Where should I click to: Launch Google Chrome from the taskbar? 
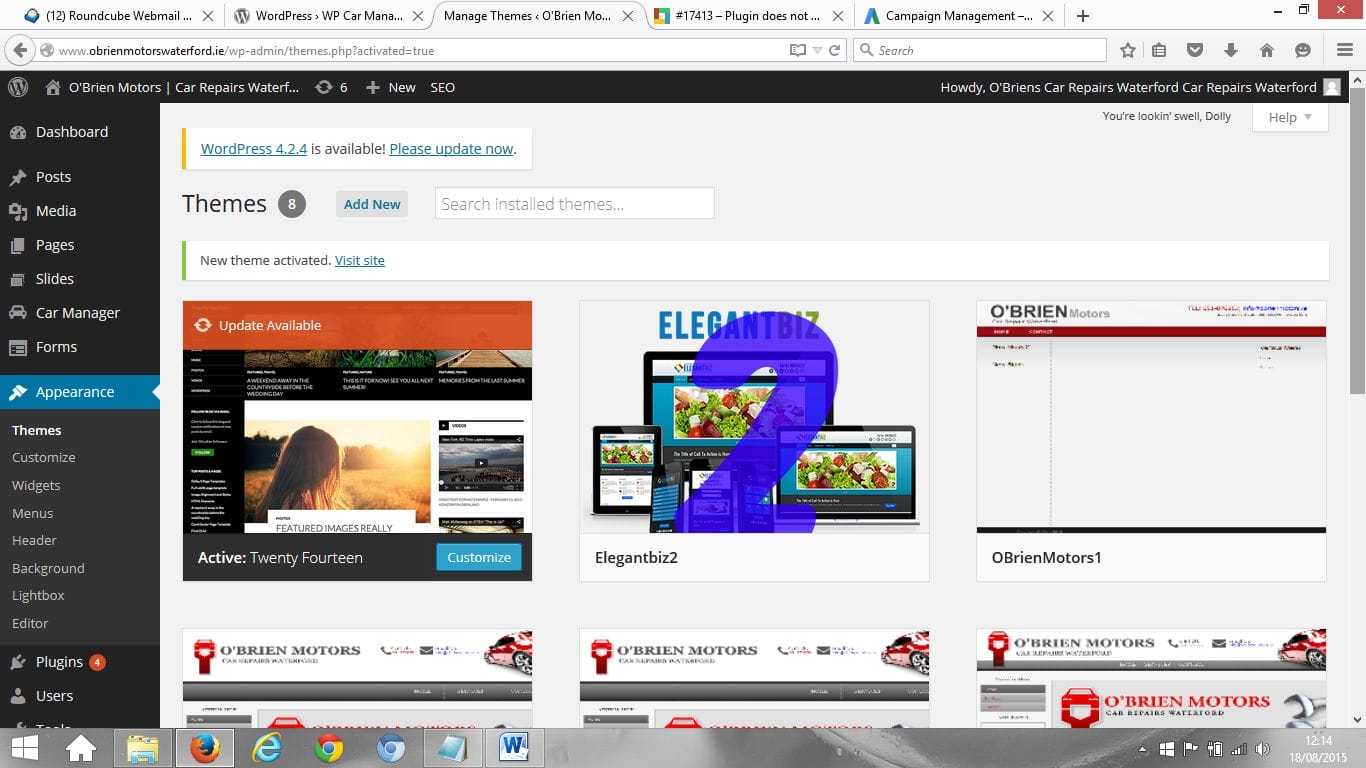click(x=328, y=748)
